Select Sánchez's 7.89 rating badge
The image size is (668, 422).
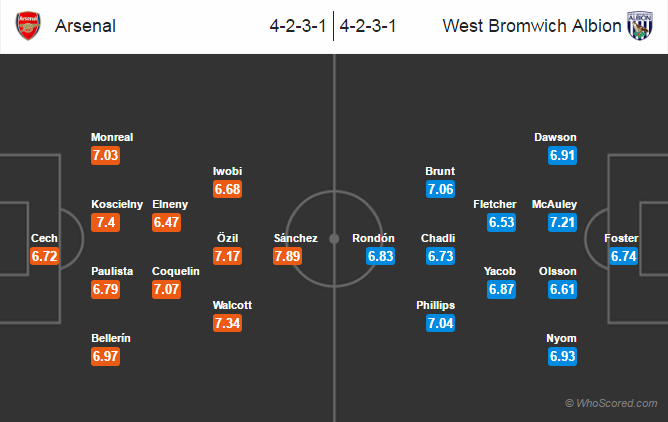pyautogui.click(x=288, y=256)
